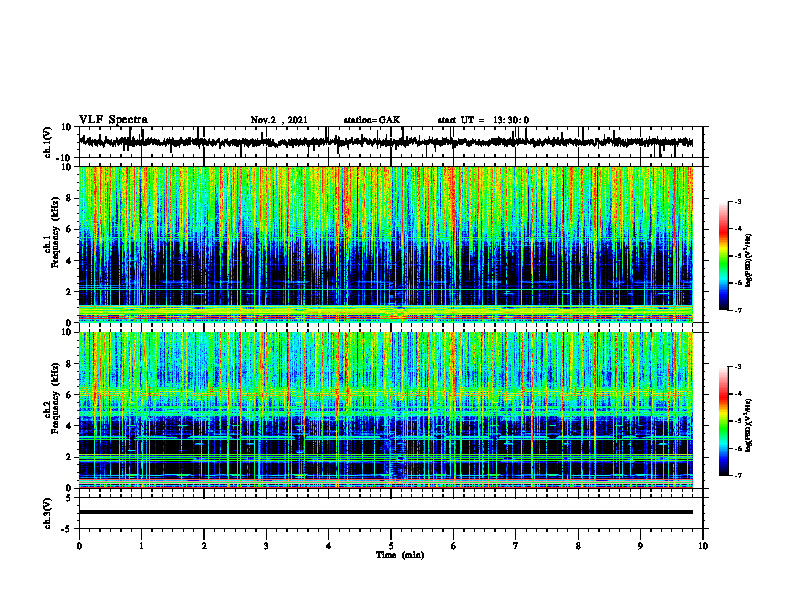The width and height of the screenshot is (792, 612).
Task: Click time tick label '8' on x-axis
Action: (x=578, y=546)
